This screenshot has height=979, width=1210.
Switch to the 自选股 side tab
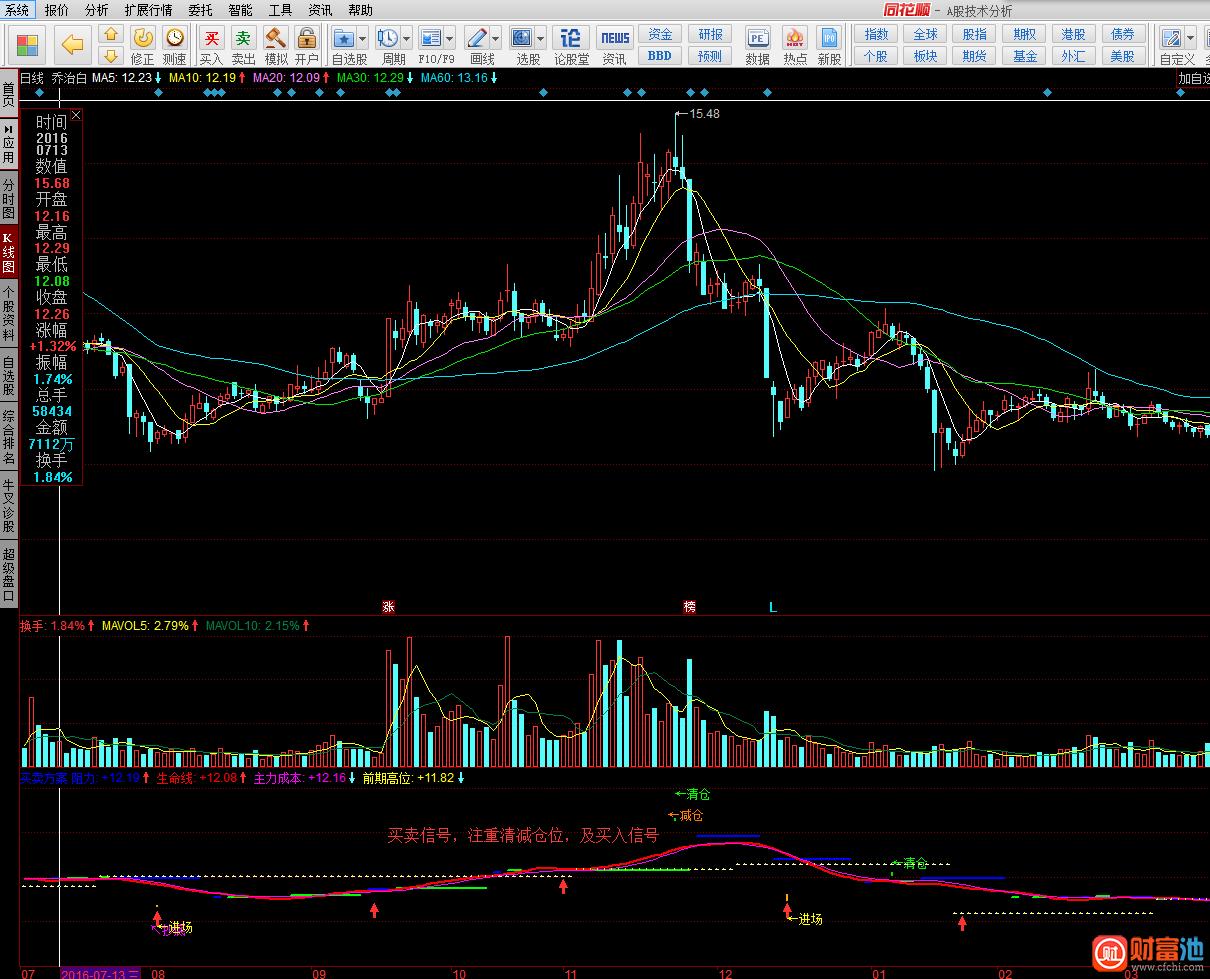point(9,375)
